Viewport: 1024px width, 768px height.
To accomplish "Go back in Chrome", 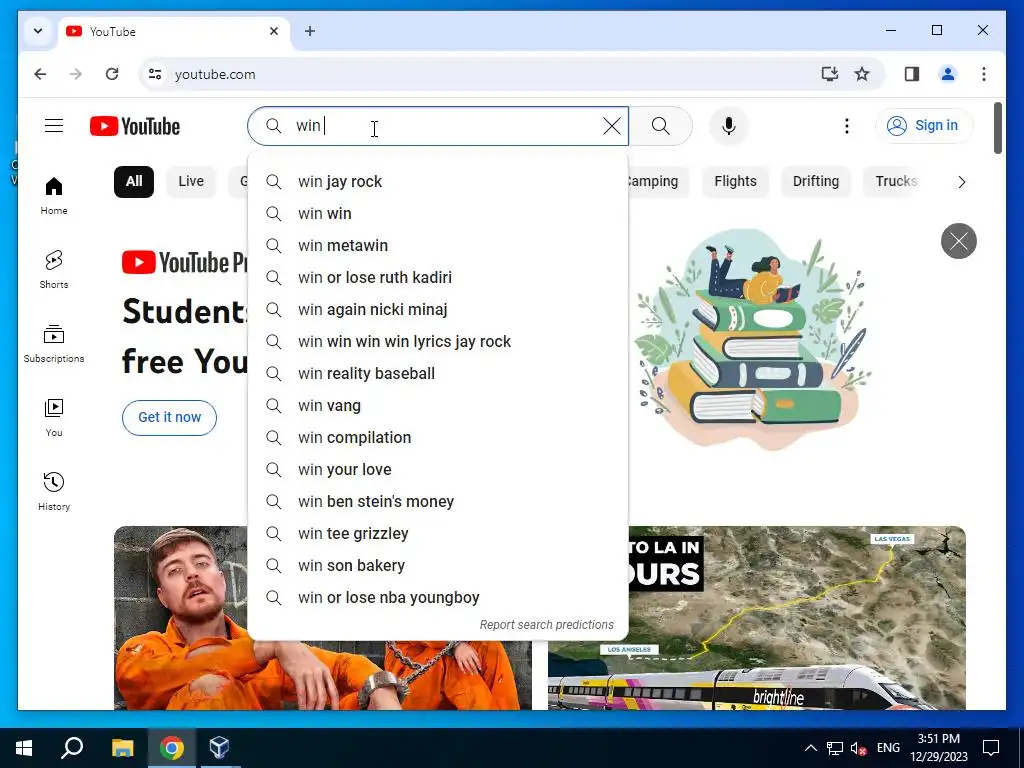I will tap(40, 74).
